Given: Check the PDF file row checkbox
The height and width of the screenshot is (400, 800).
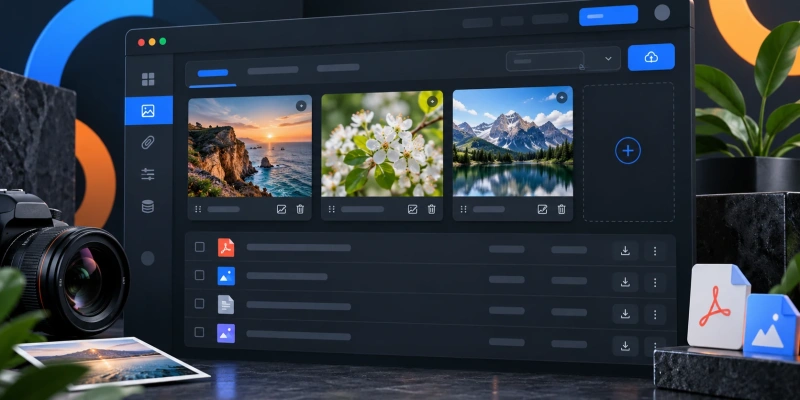Looking at the screenshot, I should [x=199, y=247].
